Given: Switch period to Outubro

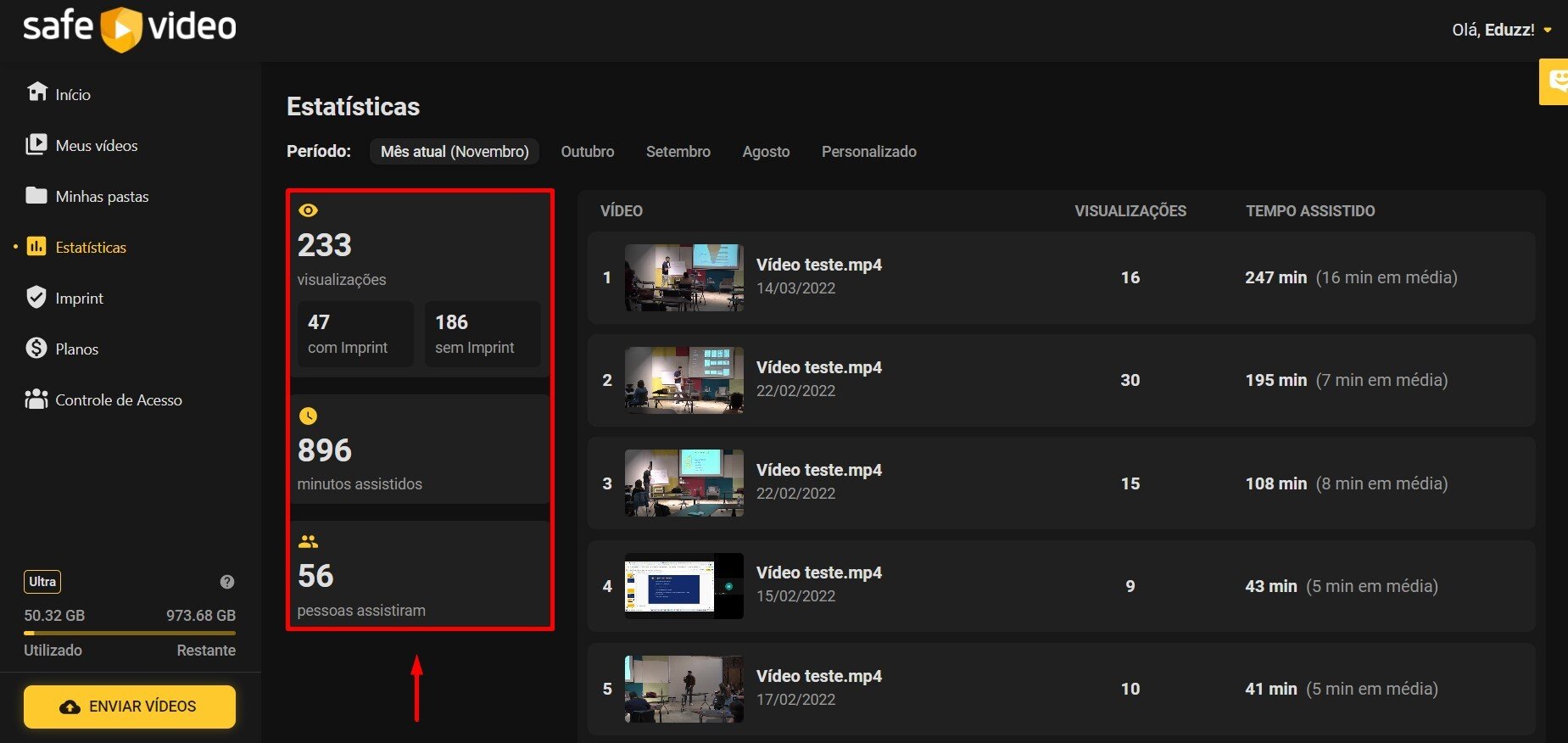Looking at the screenshot, I should (x=587, y=152).
